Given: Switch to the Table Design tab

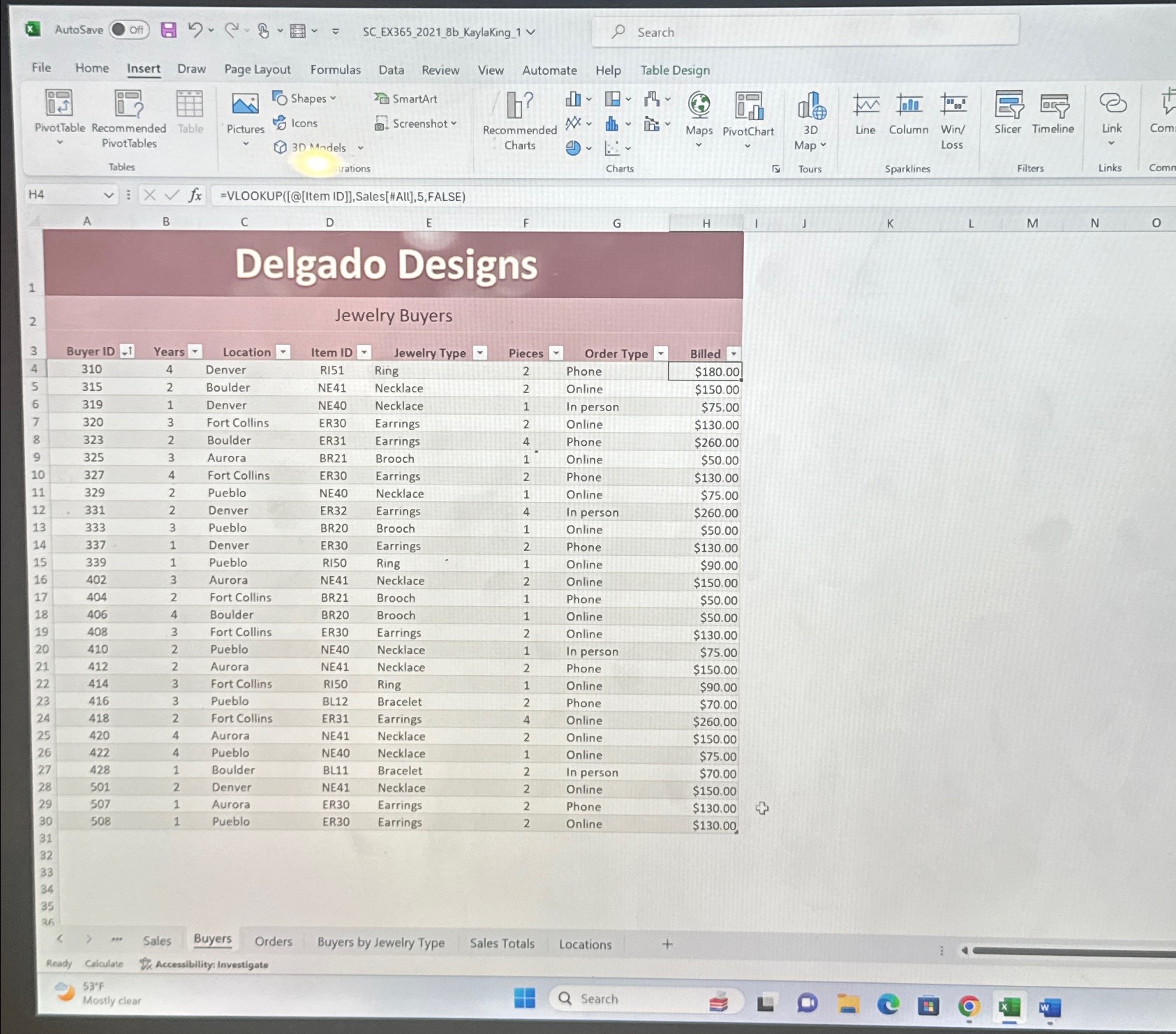Looking at the screenshot, I should 675,70.
